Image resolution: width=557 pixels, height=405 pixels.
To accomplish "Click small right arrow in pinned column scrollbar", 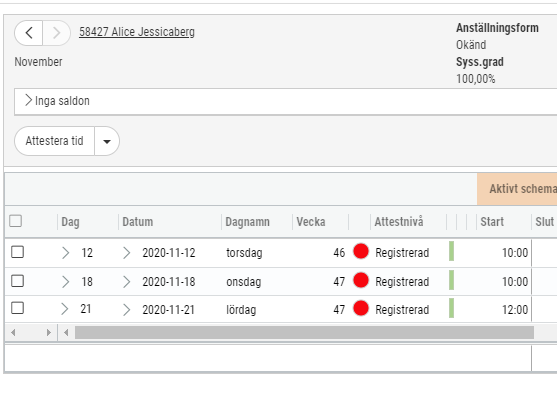I will [49, 333].
